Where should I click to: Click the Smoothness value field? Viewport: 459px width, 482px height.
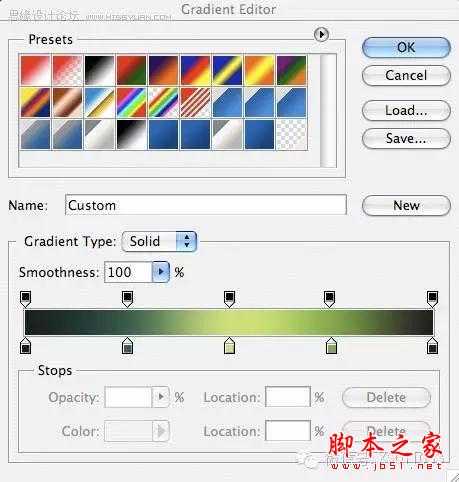click(128, 272)
